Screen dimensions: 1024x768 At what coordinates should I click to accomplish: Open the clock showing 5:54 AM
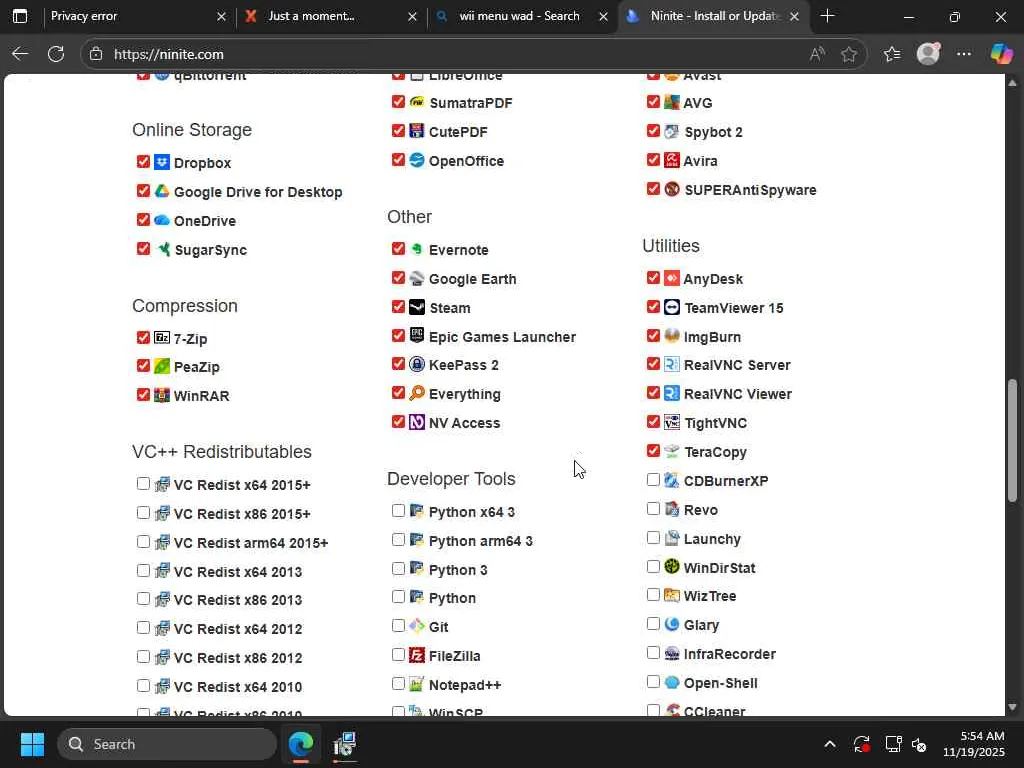973,744
